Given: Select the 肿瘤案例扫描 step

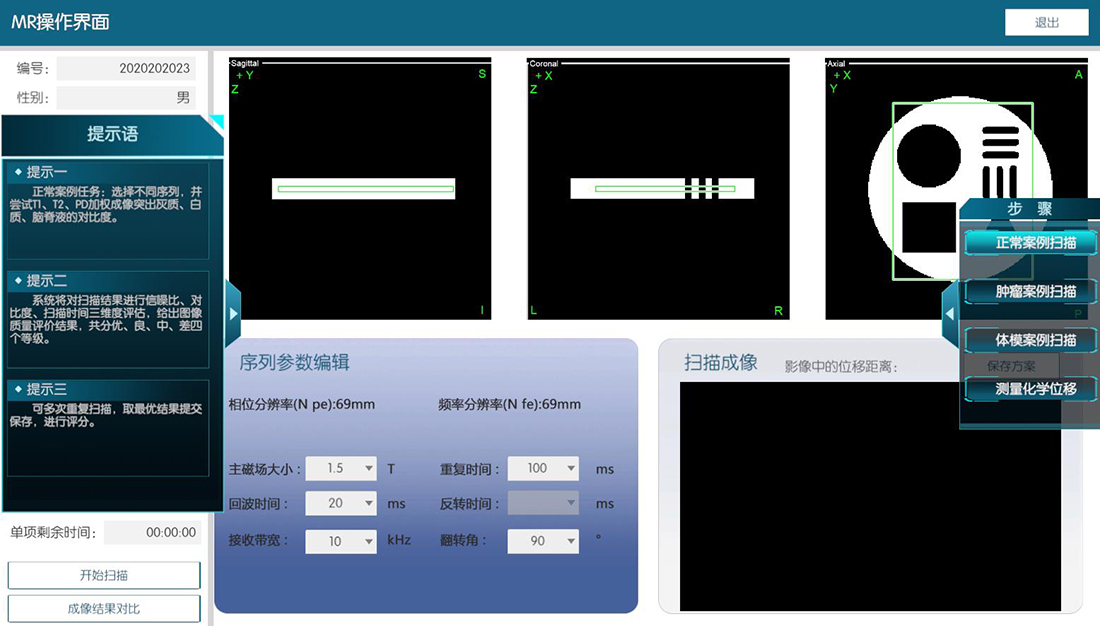Looking at the screenshot, I should 1030,291.
